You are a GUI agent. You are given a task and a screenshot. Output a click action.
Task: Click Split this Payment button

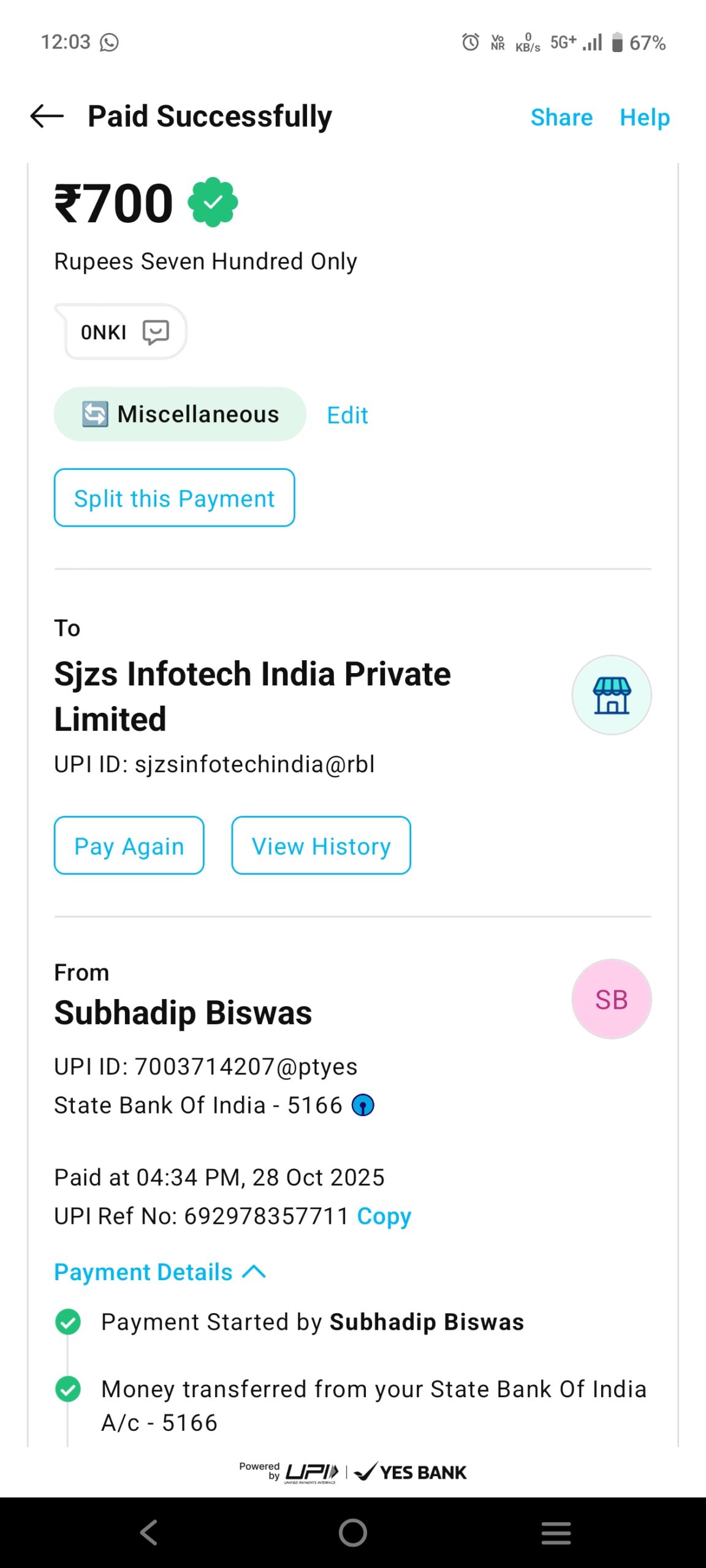(175, 498)
